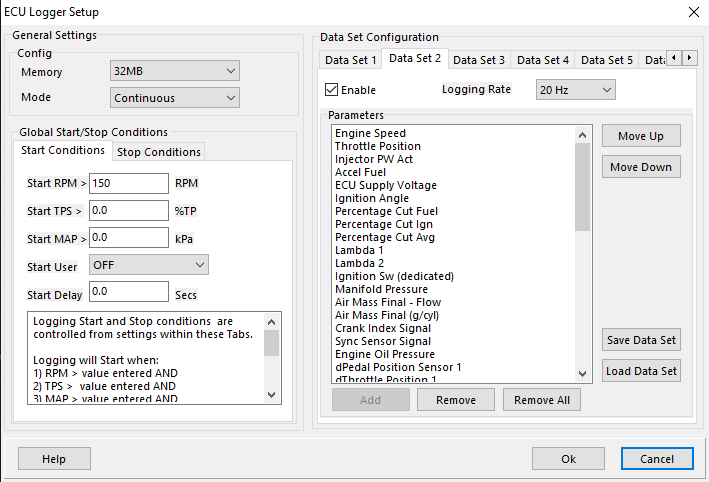The height and width of the screenshot is (482, 709).
Task: Click the Help button
Action: [x=54, y=459]
